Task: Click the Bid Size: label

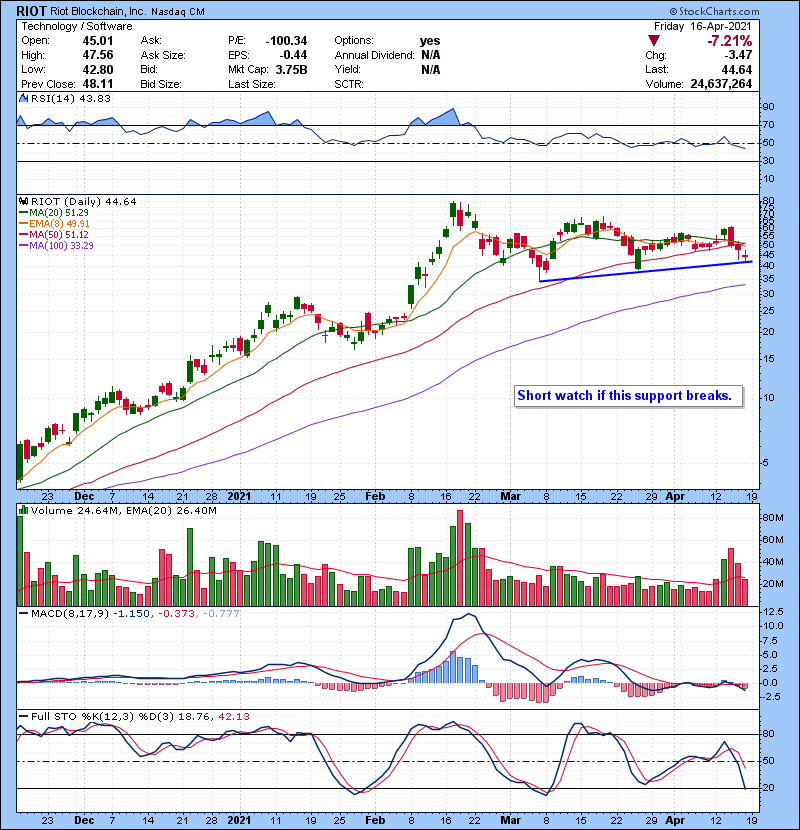Action: coord(161,84)
